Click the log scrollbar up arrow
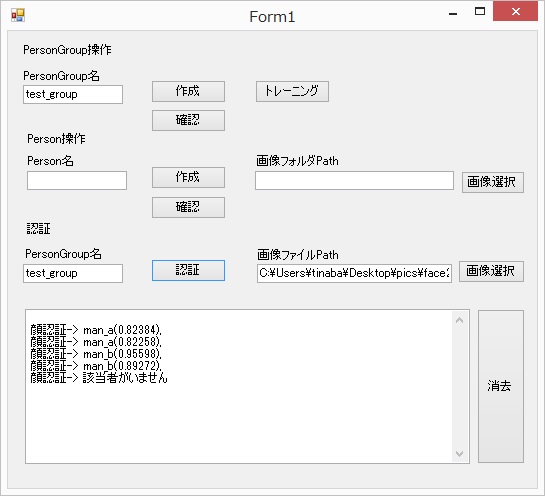 point(459,320)
